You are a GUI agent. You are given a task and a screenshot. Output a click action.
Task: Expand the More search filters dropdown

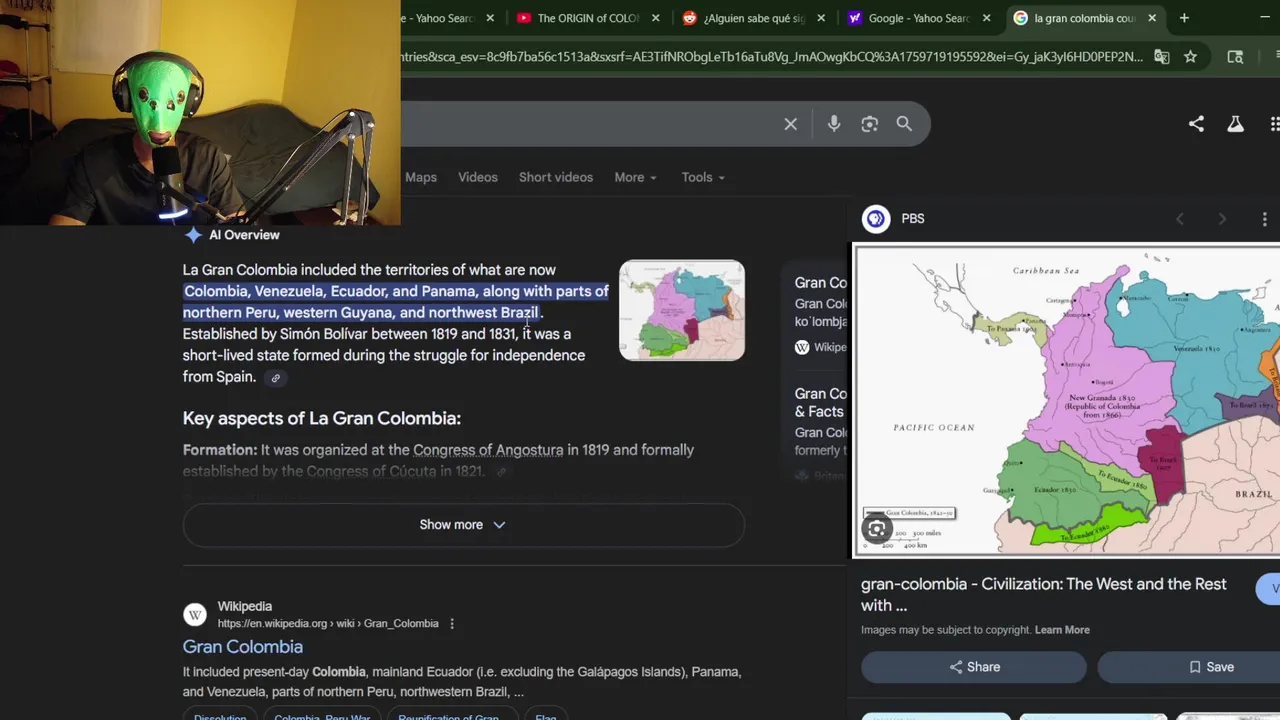[x=635, y=177]
